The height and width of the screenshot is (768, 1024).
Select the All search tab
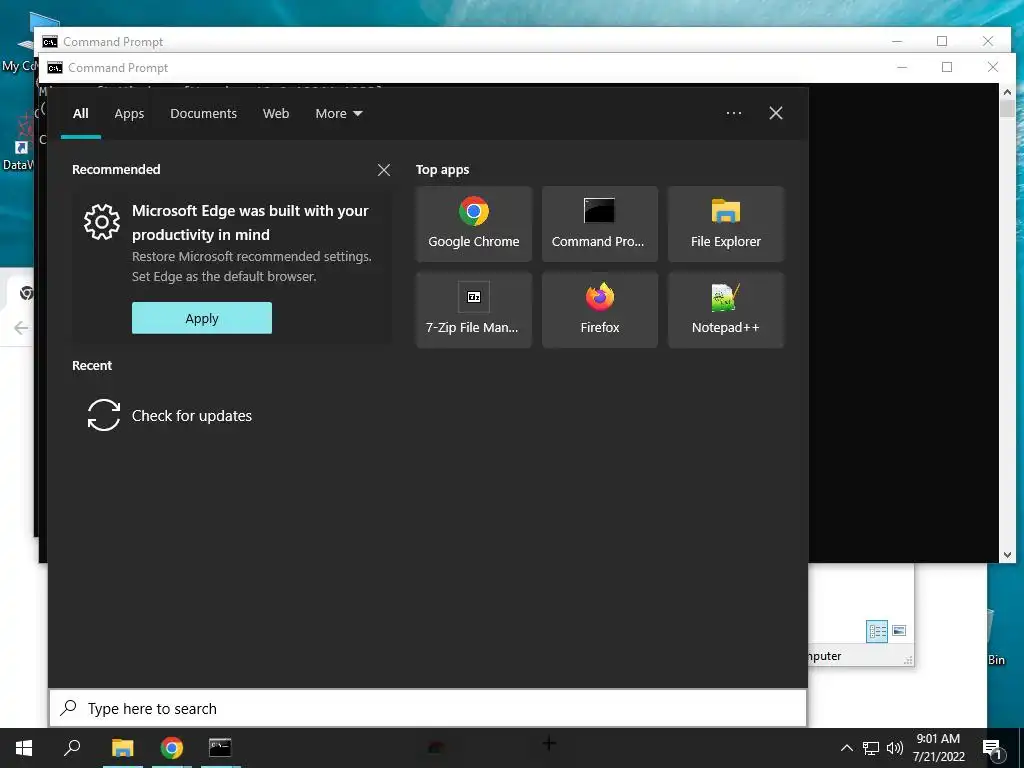pos(80,114)
